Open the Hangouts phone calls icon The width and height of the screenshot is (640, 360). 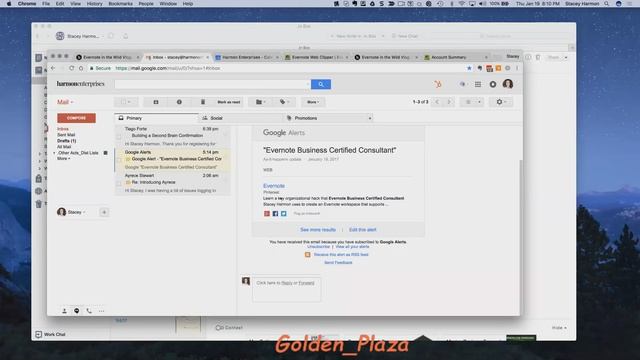(x=89, y=311)
